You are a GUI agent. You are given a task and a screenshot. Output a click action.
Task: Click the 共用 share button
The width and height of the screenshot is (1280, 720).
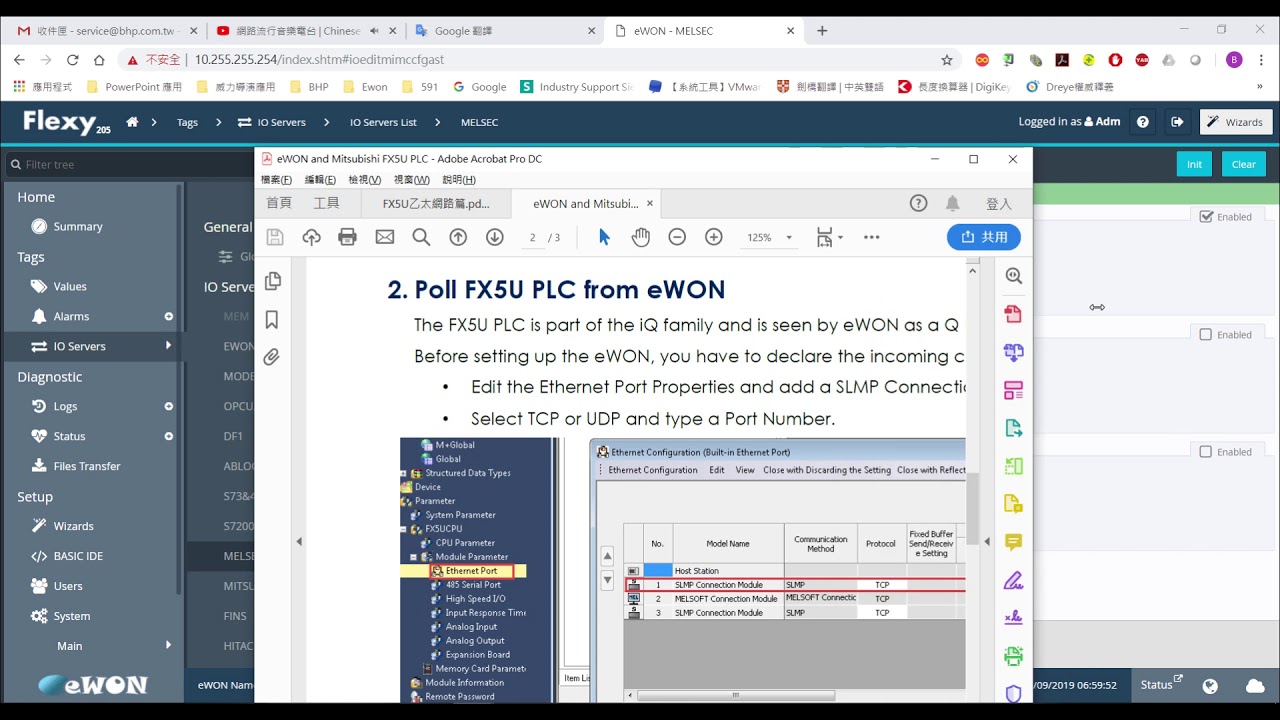(x=984, y=237)
